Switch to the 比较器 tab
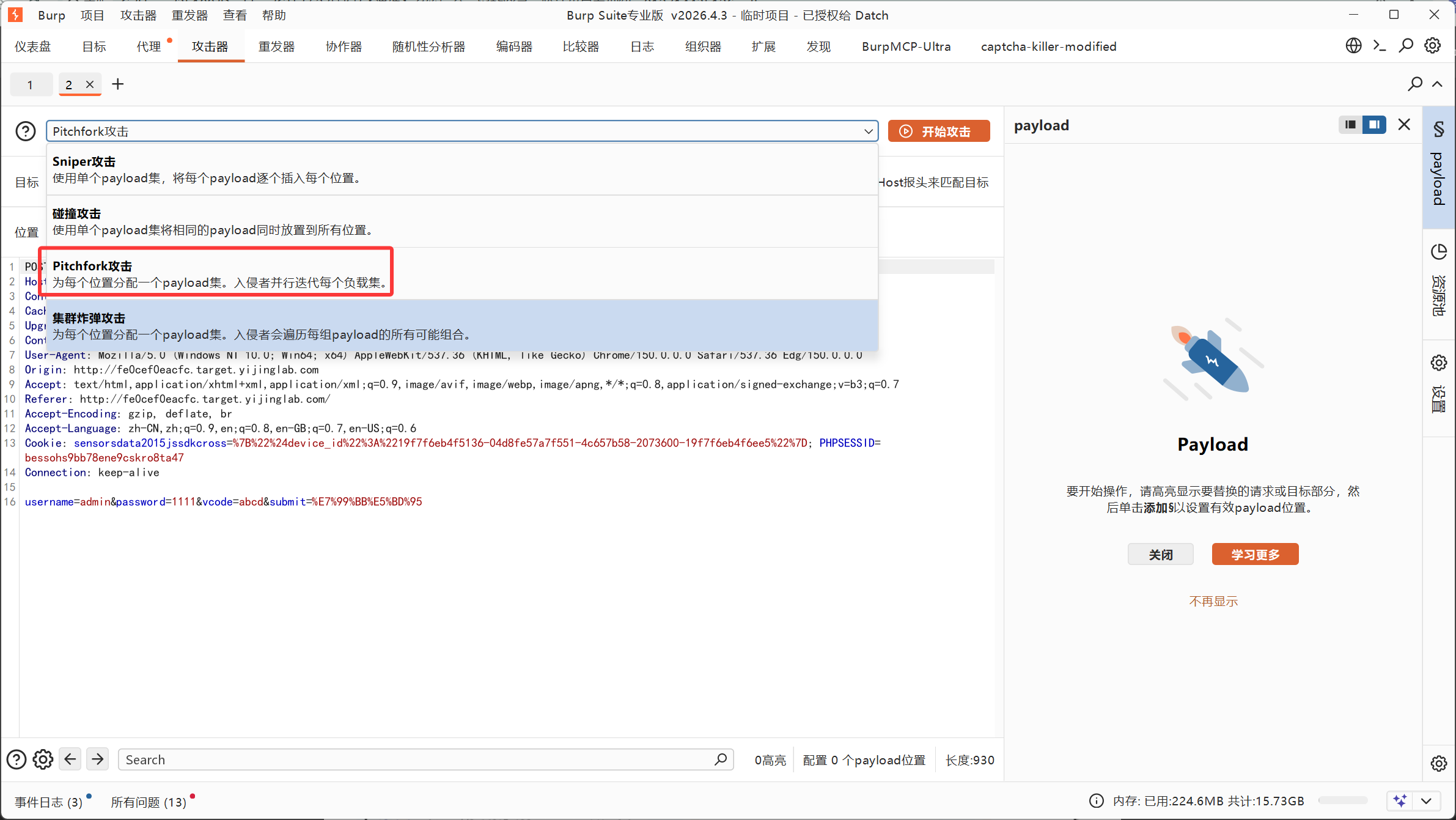The height and width of the screenshot is (820, 1456). click(581, 46)
